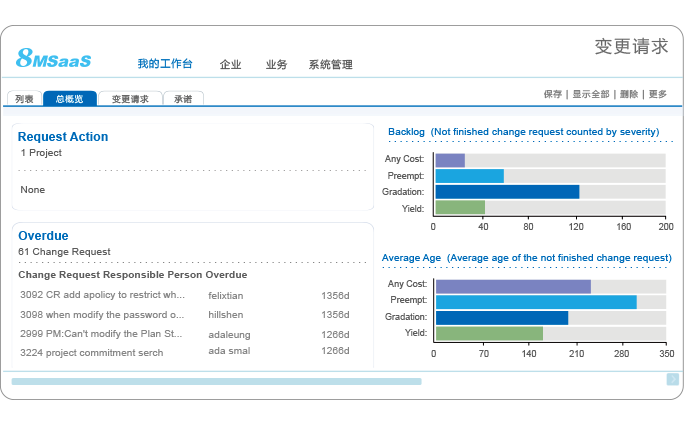The image size is (684, 425).
Task: Click the Backlog chart title
Action: [x=523, y=132]
